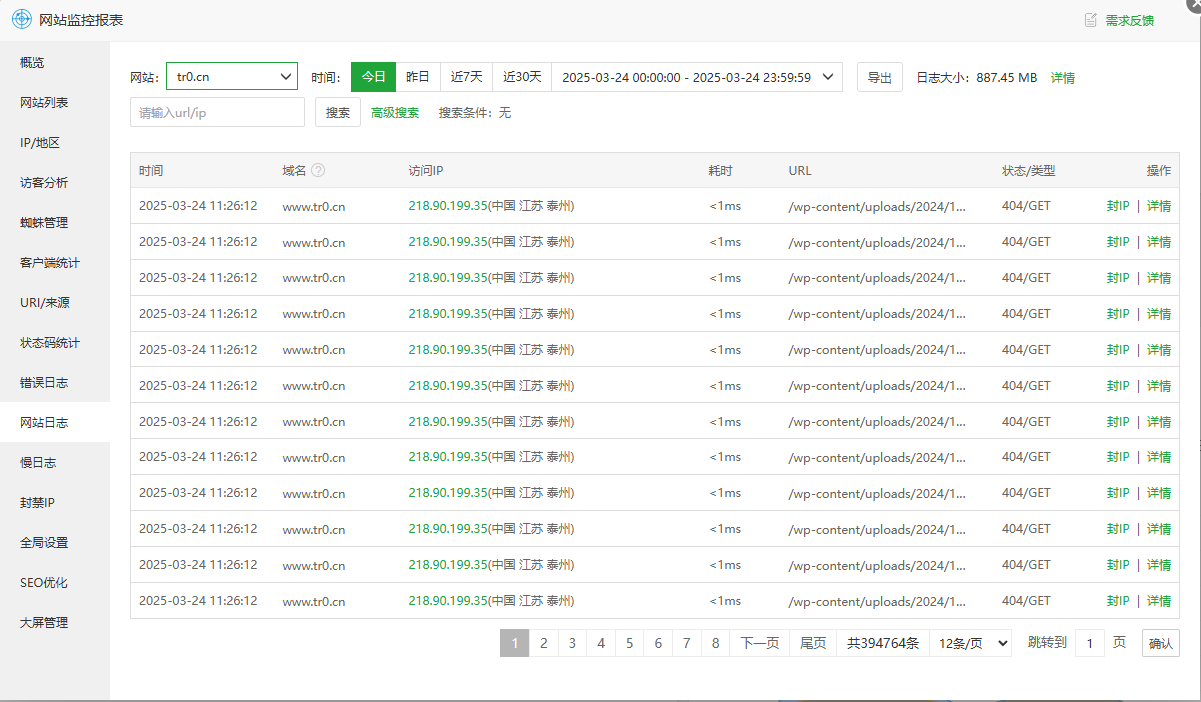Select IP/地区 from the sidebar
Viewport: 1201px width, 702px height.
[x=55, y=143]
